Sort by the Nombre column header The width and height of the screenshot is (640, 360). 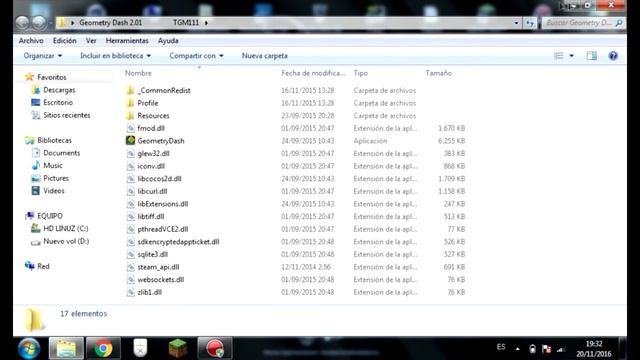138,73
